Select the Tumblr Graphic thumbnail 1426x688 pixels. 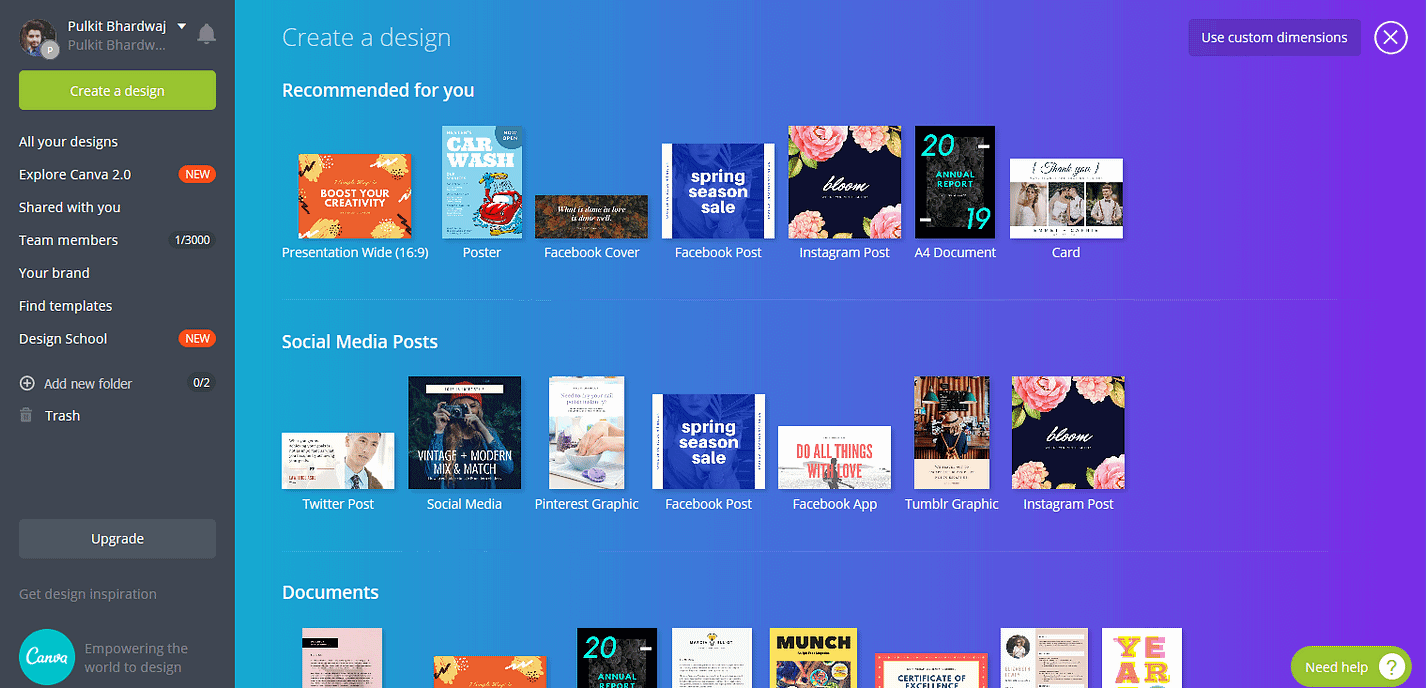[x=952, y=433]
